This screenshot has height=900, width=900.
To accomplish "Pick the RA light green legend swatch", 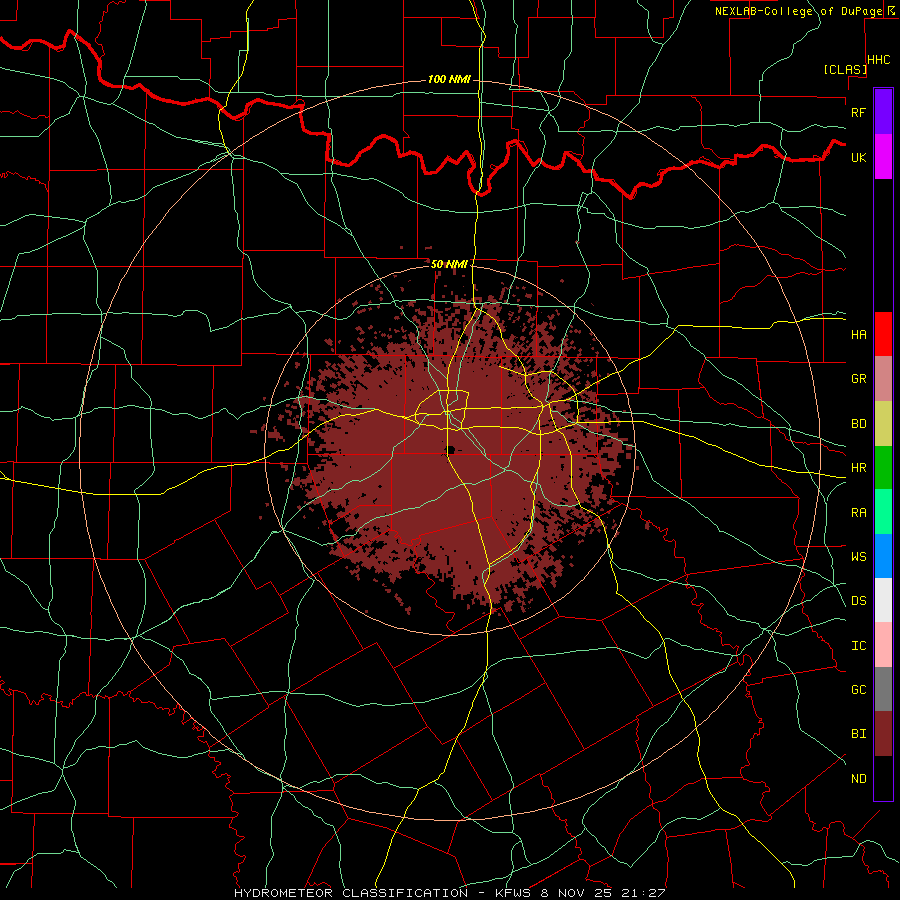I will 883,512.
